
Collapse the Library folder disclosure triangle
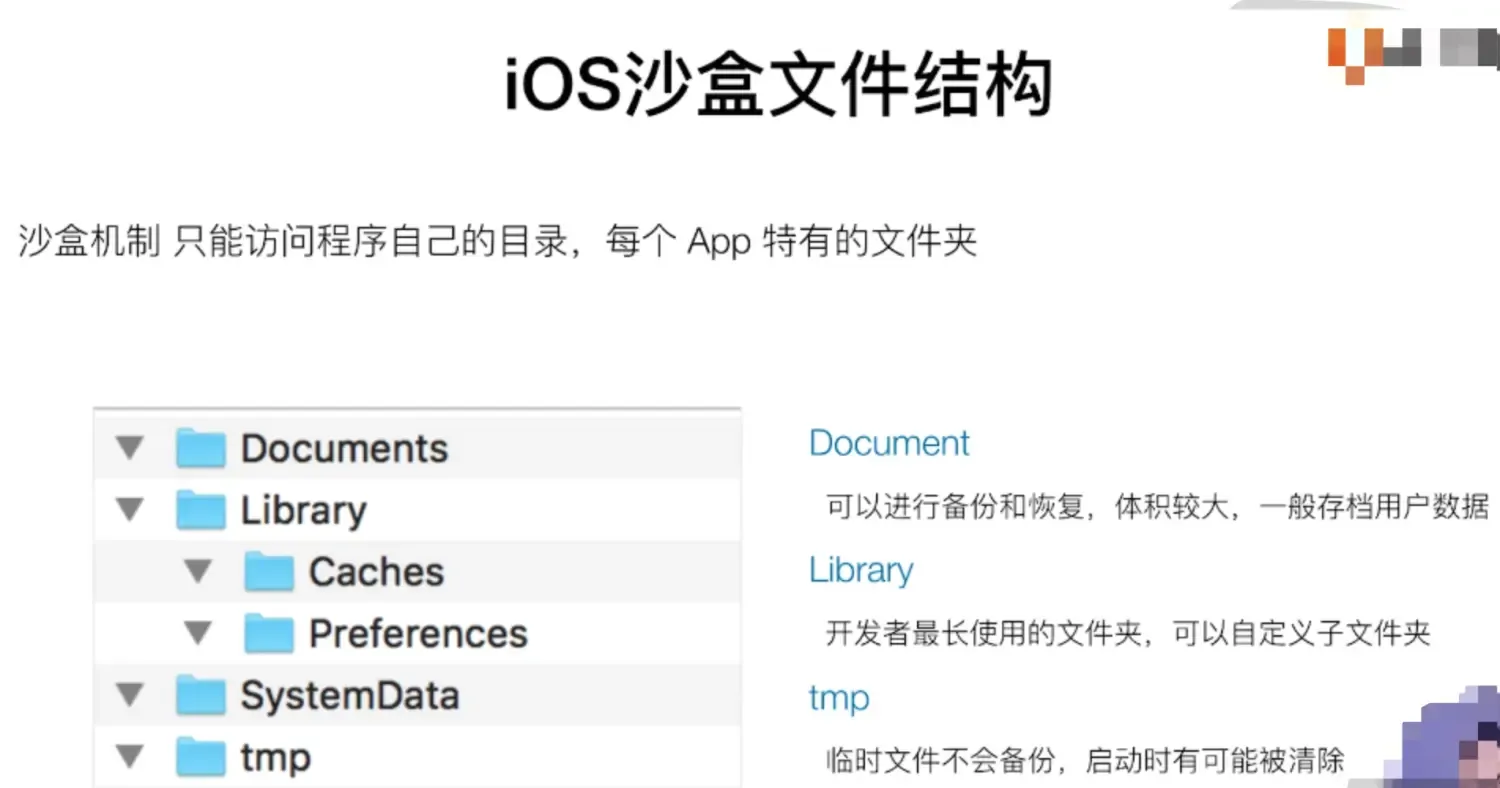[130, 510]
